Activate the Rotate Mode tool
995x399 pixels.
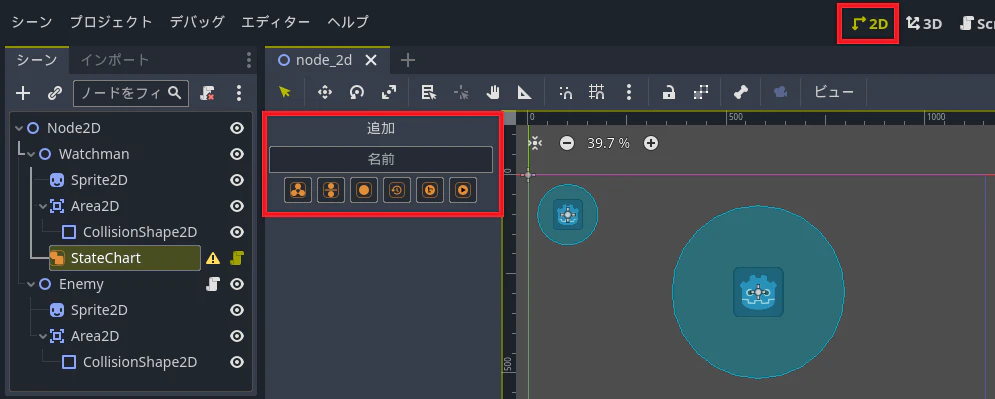357,93
